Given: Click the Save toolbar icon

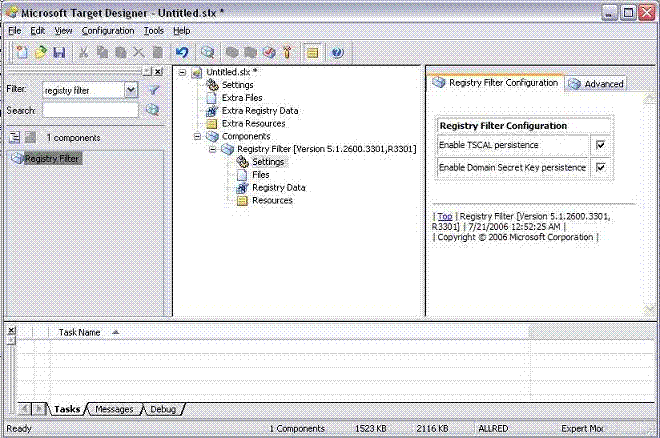Looking at the screenshot, I should pos(58,52).
